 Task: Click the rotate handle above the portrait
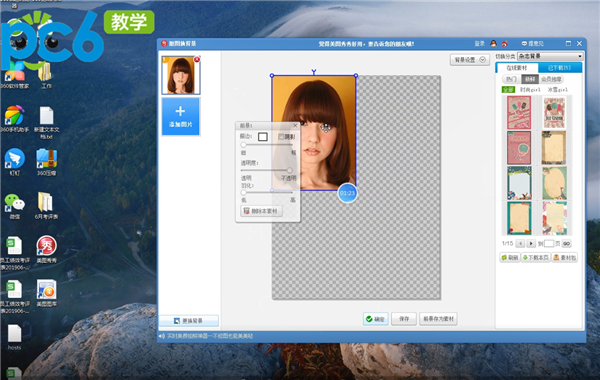314,72
